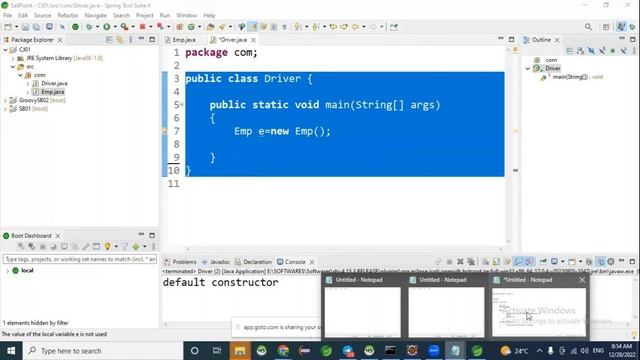The height and width of the screenshot is (360, 640).
Task: Expand the JRE System Library node
Action: coord(13,58)
